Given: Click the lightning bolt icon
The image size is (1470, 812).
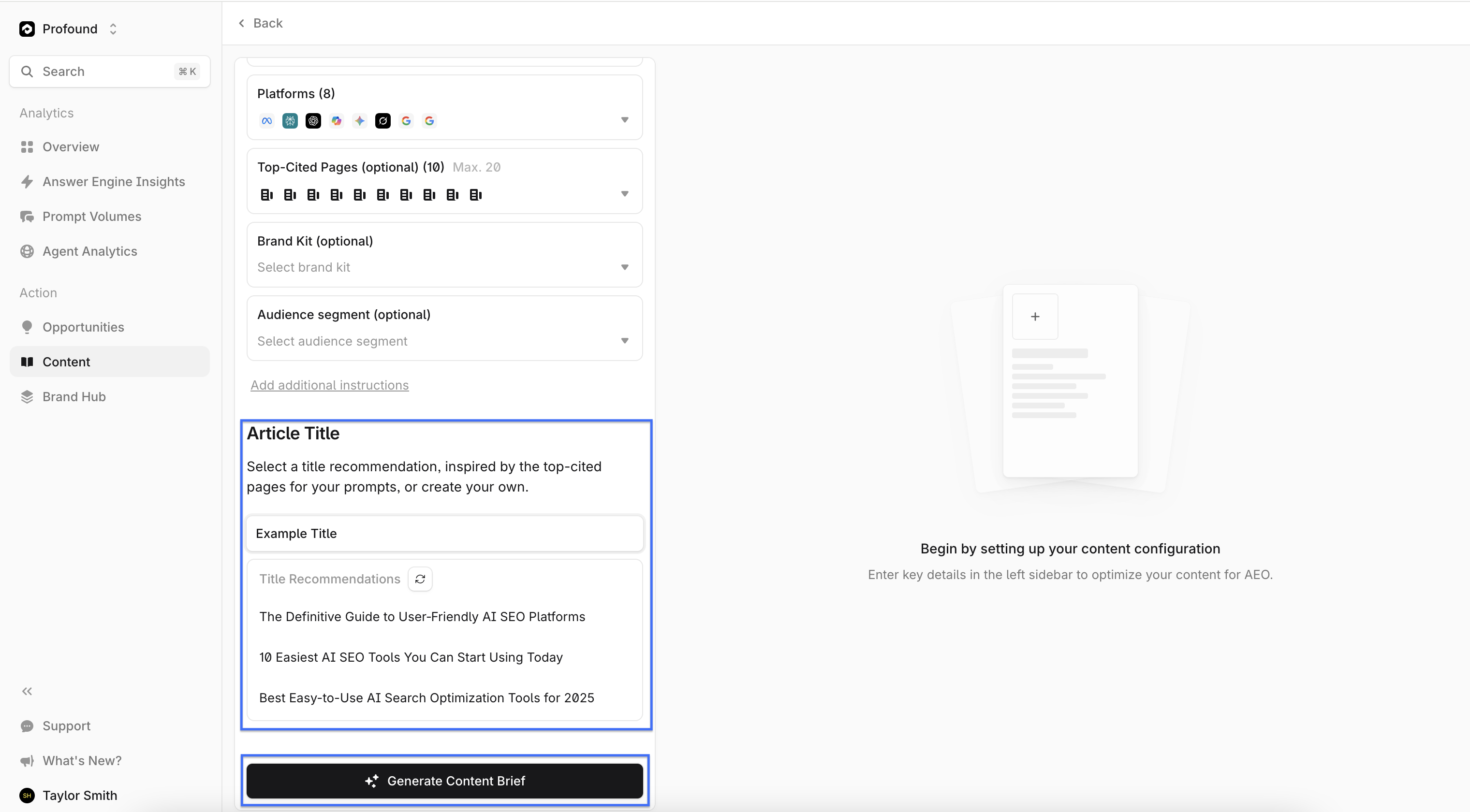Looking at the screenshot, I should 27,182.
